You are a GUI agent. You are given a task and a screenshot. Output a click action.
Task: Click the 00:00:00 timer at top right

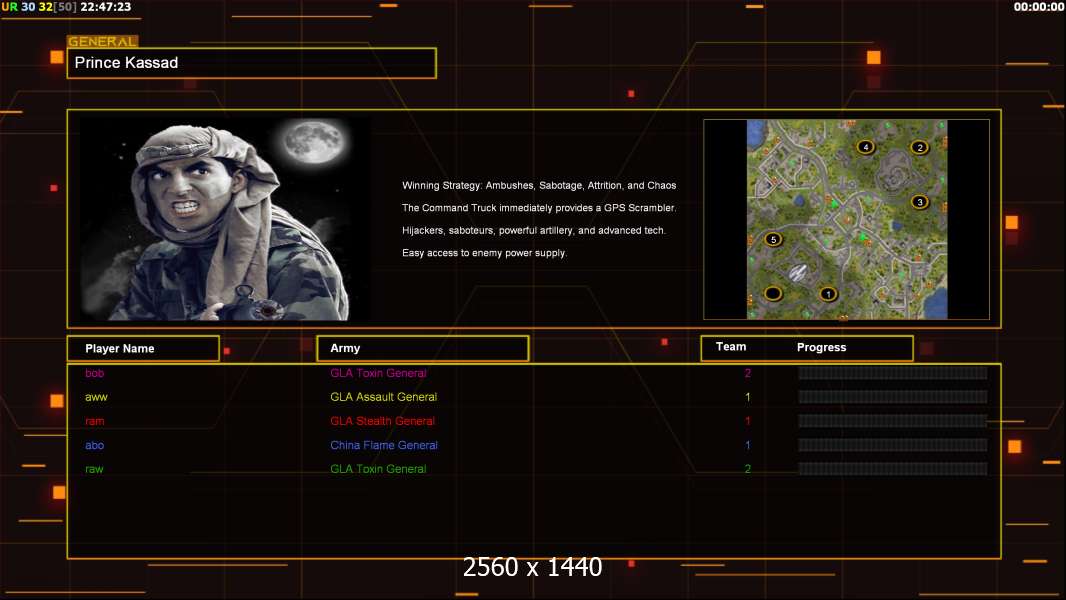[1039, 7]
